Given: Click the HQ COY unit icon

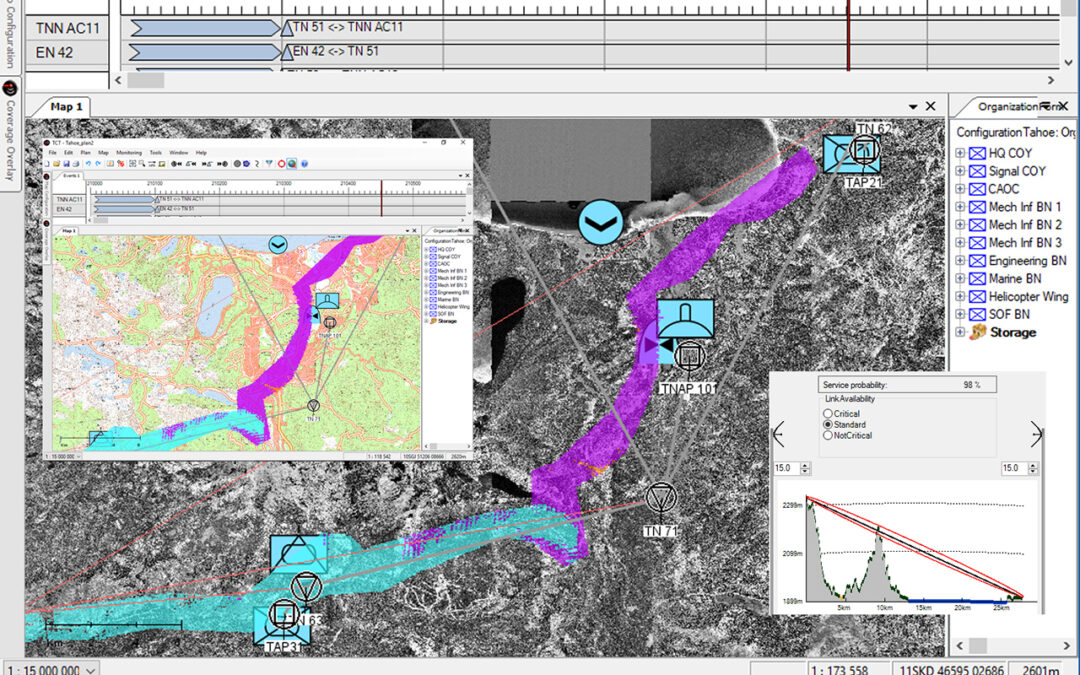Looking at the screenshot, I should (x=977, y=154).
